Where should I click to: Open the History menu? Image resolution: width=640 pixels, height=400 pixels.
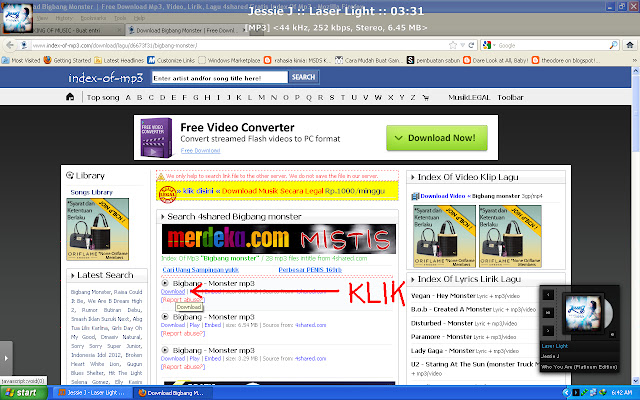(x=64, y=18)
